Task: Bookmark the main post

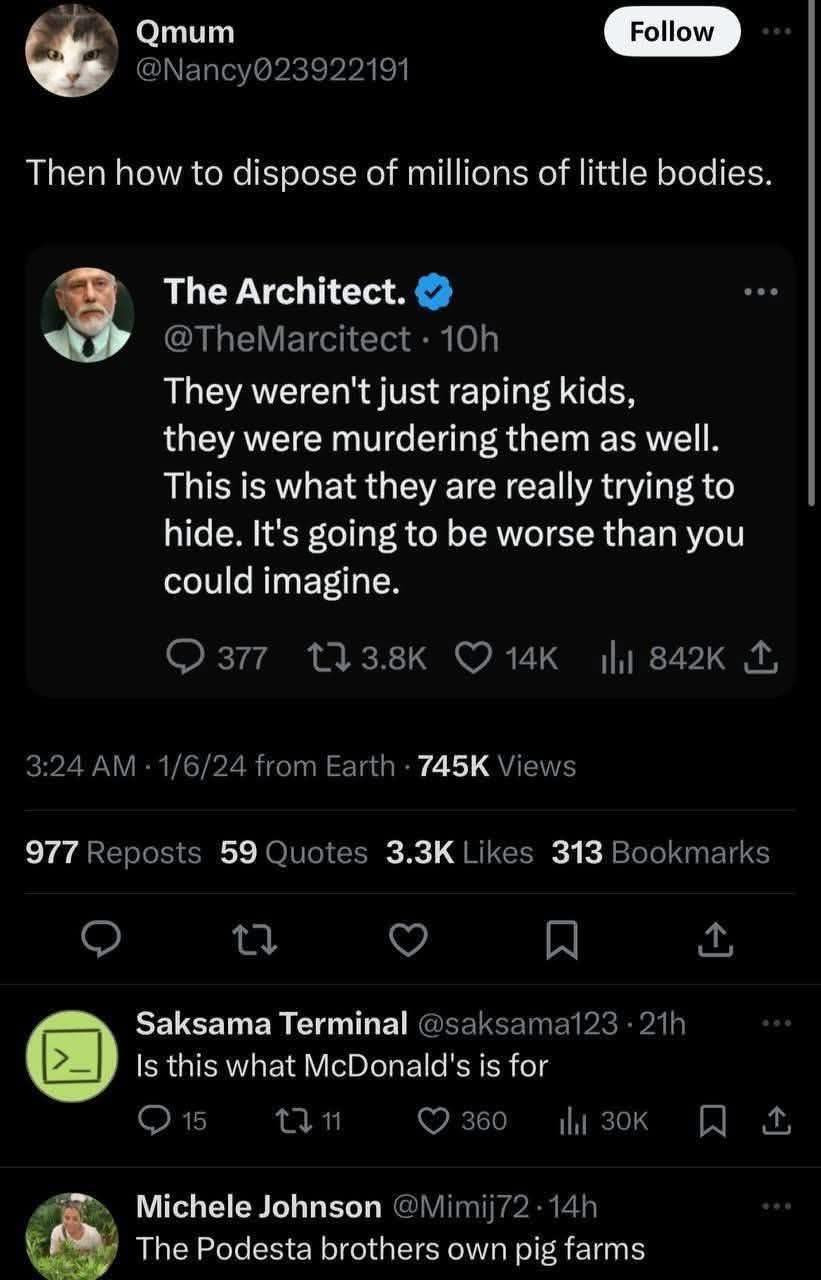Action: (x=563, y=939)
